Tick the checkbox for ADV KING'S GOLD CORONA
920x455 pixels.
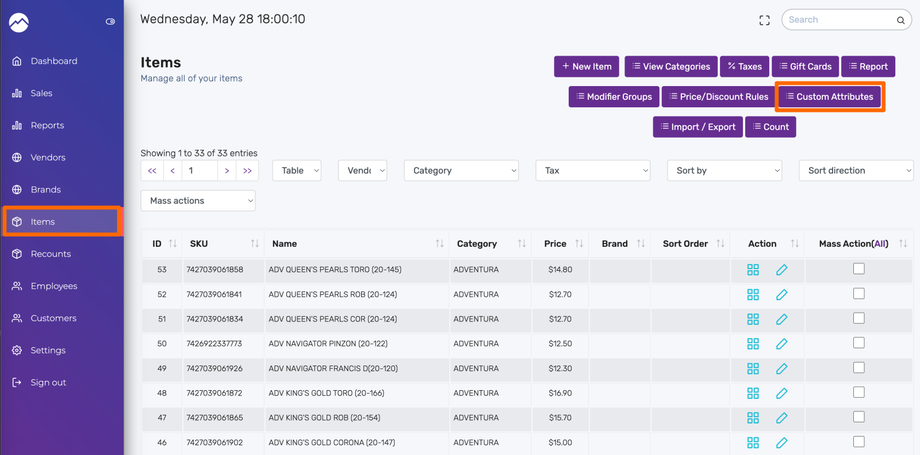(858, 441)
